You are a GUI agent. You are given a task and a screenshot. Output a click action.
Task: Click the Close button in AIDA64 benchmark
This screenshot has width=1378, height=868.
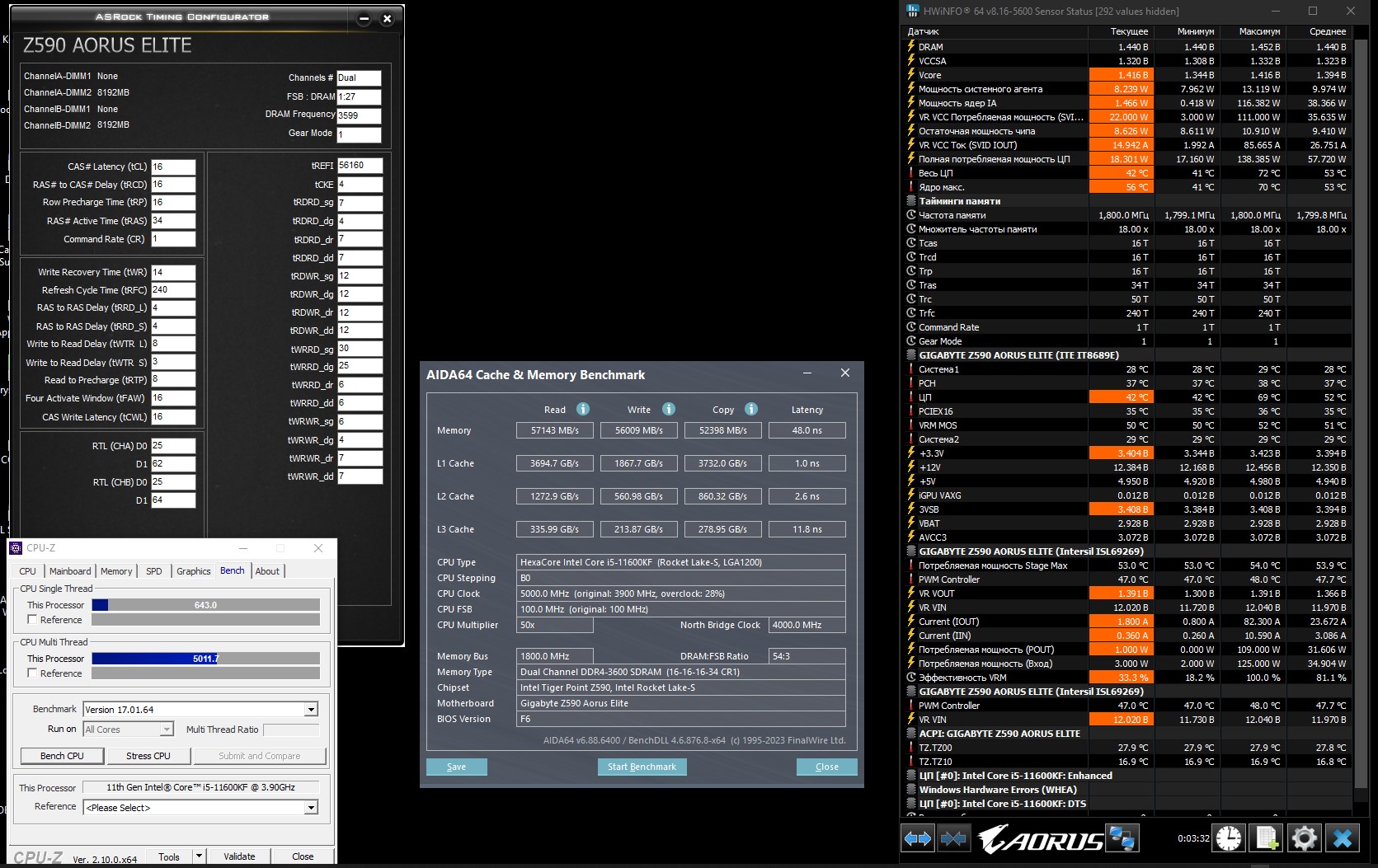click(827, 767)
